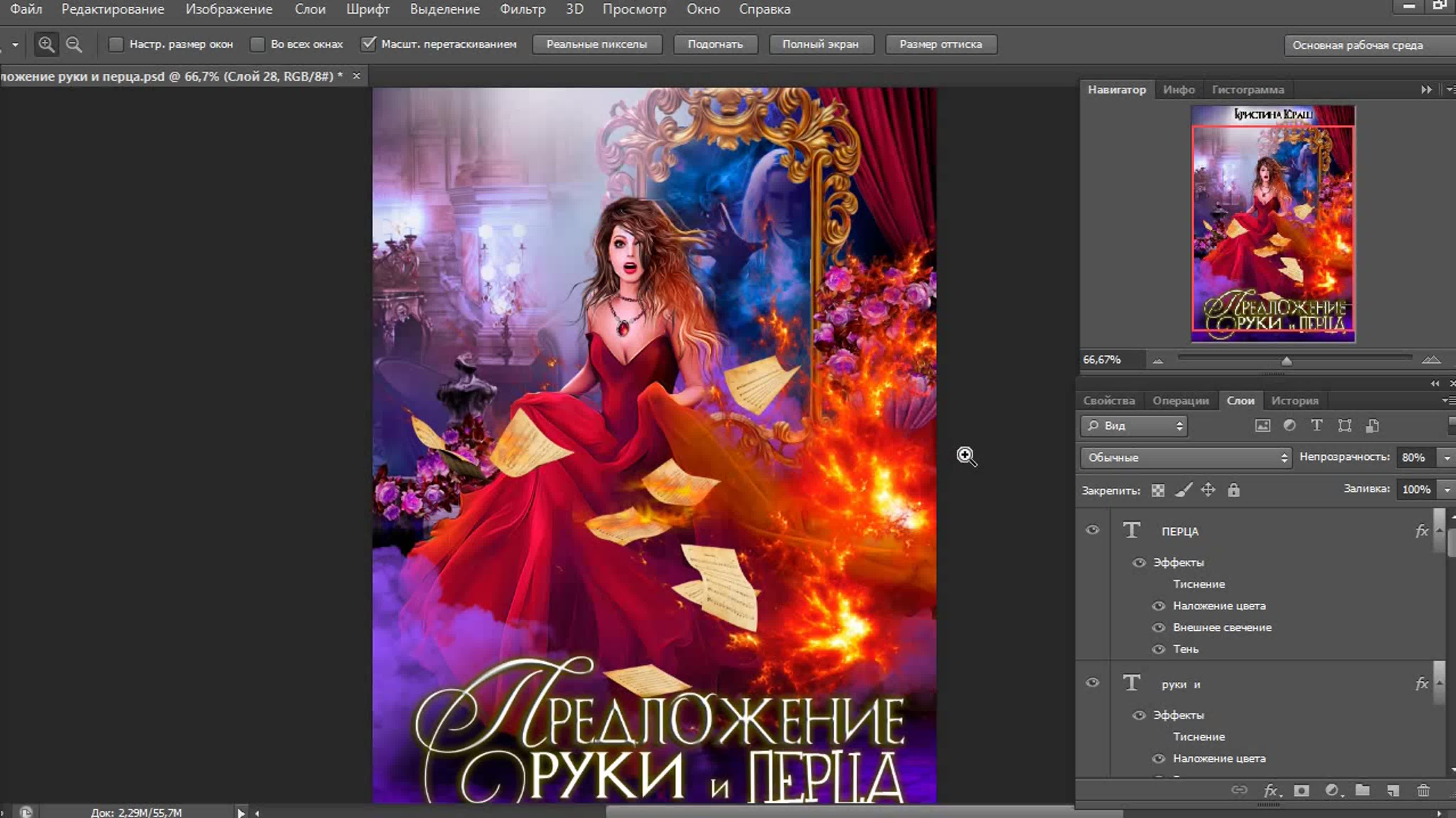Collapse navigator panel double-arrow
Viewport: 1456px width, 818px height.
(1426, 89)
